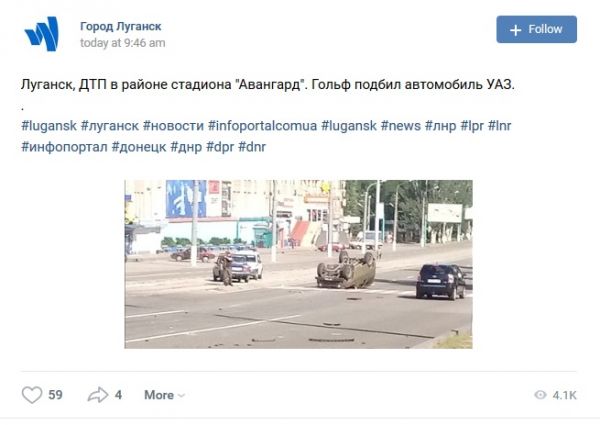Click the plus icon in the Follow button
600x425 pixels.
(515, 30)
